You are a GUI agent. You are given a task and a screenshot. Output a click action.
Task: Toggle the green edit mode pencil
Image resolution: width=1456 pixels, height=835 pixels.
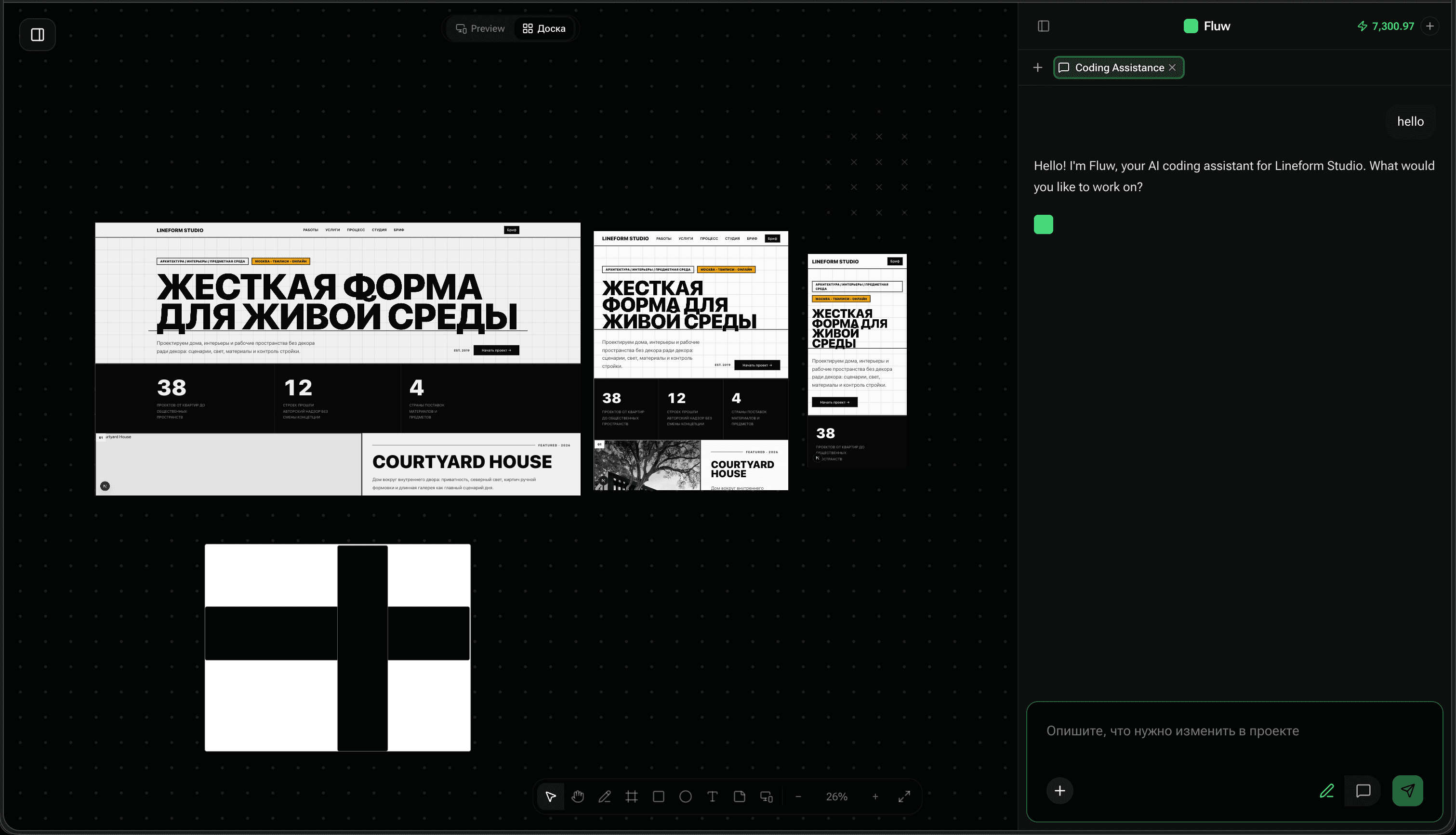click(1327, 791)
